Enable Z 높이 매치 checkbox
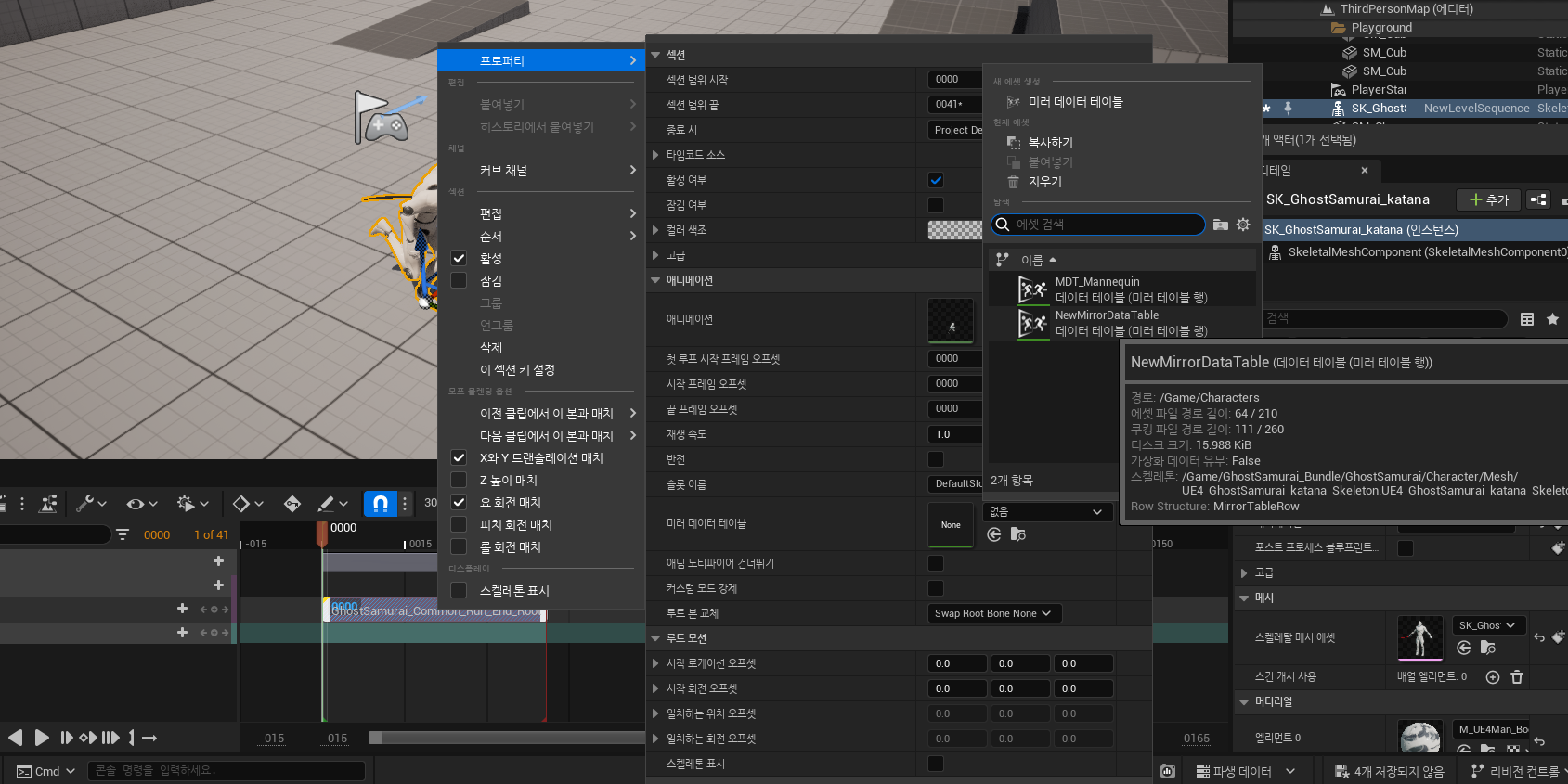1568x784 pixels. [459, 481]
